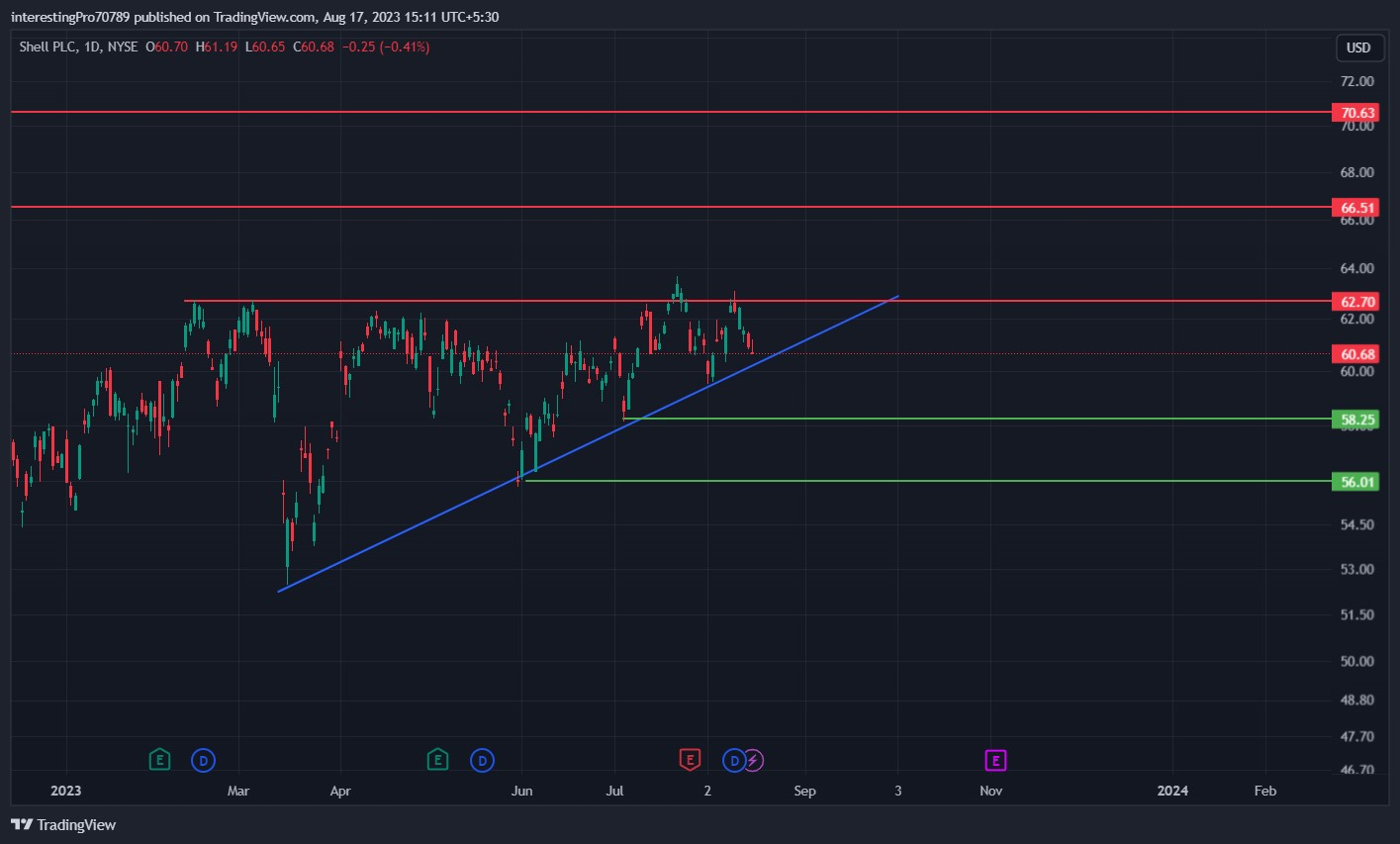Click the 2024 time axis label
The image size is (1400, 844).
click(1172, 791)
